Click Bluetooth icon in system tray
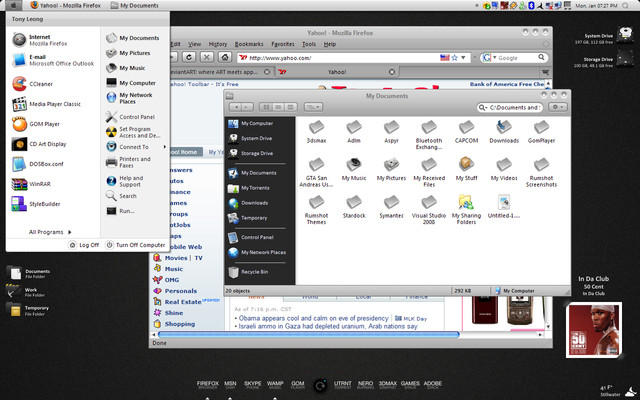Screen dimensions: 640x400 coord(531,6)
